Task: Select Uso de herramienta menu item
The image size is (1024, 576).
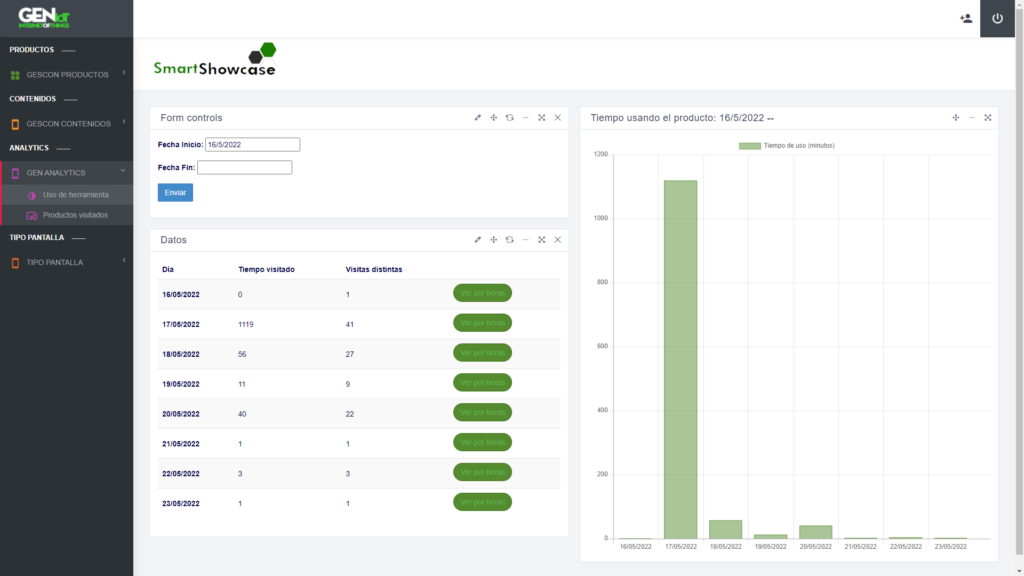Action: pos(75,195)
